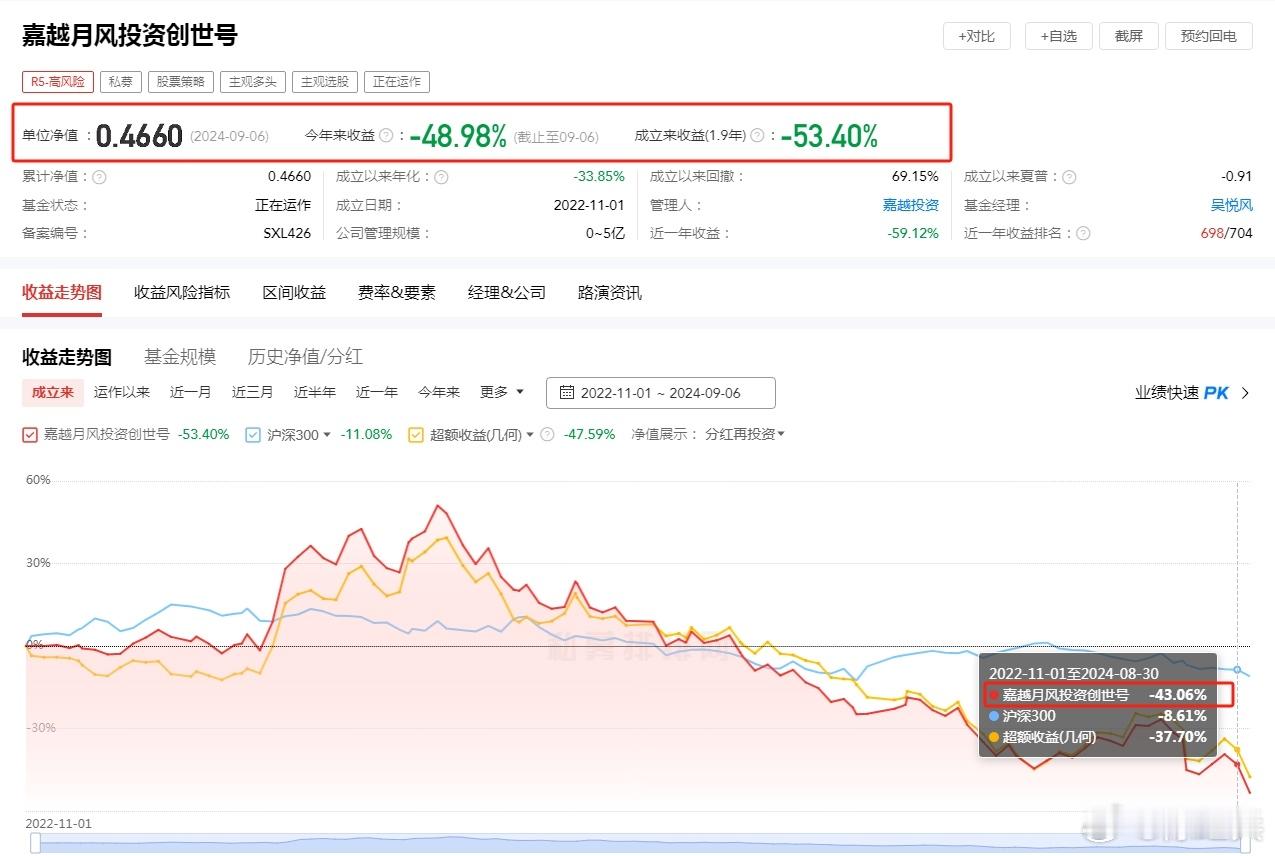The image size is (1275, 856).
Task: Click arrow chevron right of 业绩快速 PK
Action: [x=1245, y=393]
